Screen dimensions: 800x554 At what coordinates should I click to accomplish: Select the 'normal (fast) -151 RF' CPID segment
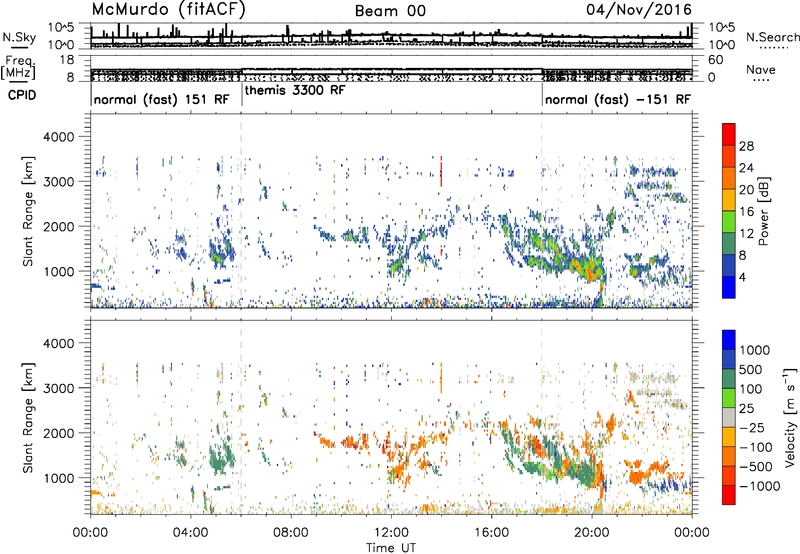[618, 99]
